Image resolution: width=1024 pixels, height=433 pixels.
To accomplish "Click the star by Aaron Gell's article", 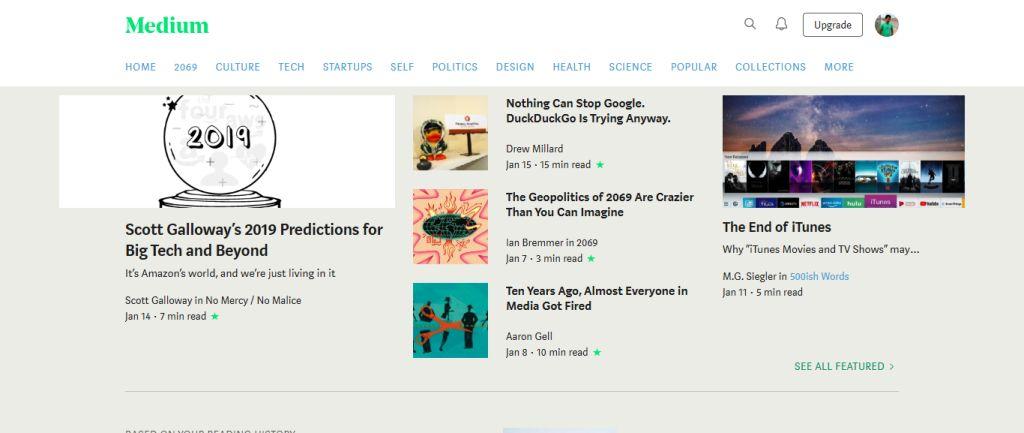I will pyautogui.click(x=597, y=353).
